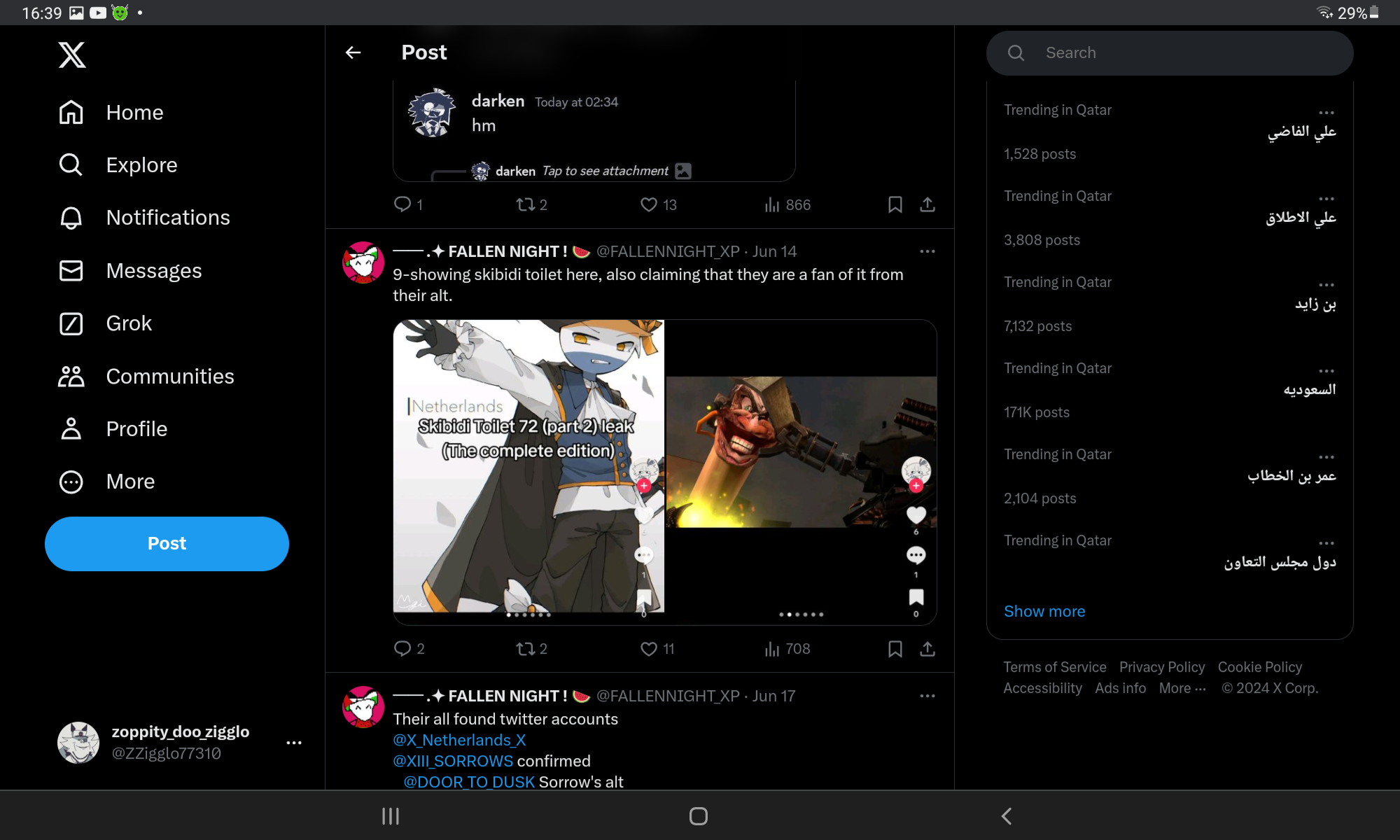This screenshot has height=840, width=1400.
Task: Open Privacy Policy link
Action: coord(1162,667)
